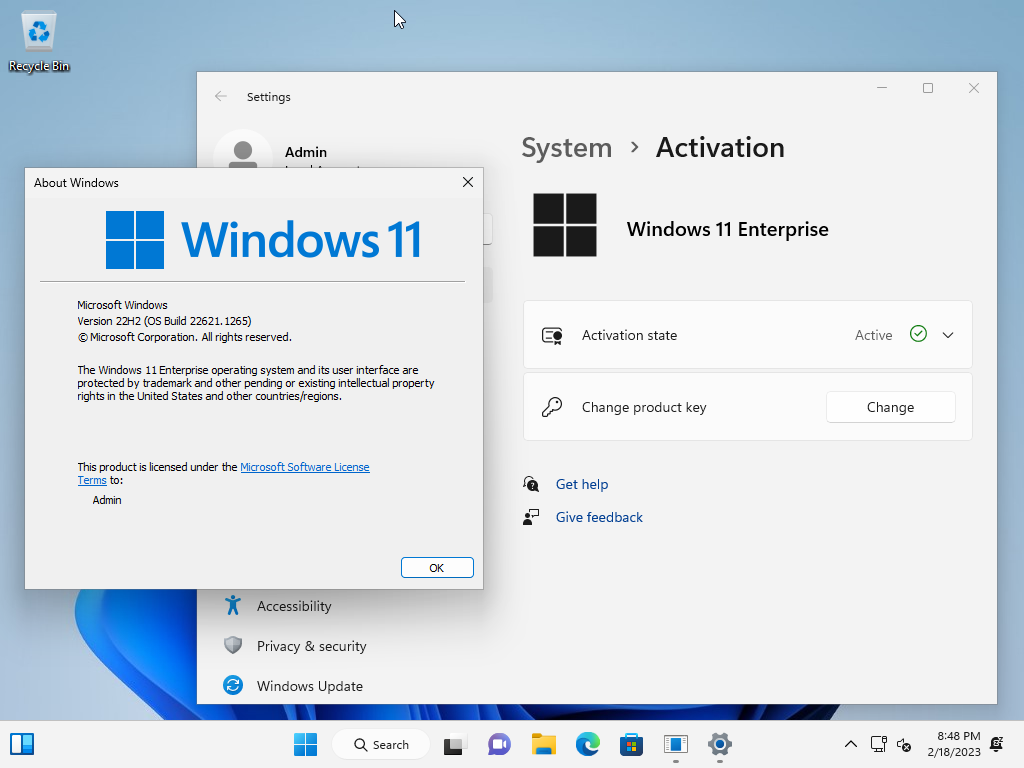The height and width of the screenshot is (768, 1024).
Task: Click the Windows Update sync icon
Action: [233, 685]
